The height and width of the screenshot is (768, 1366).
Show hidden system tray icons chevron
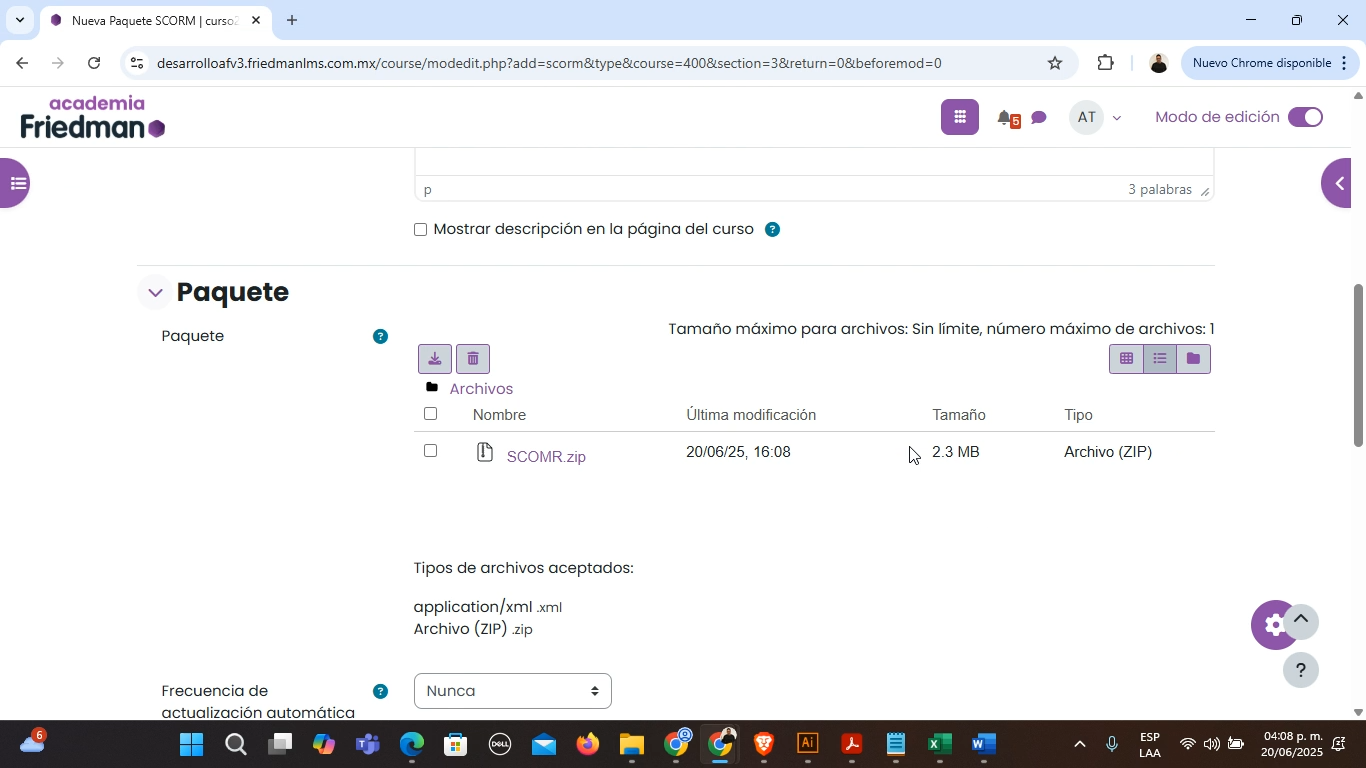click(x=1079, y=745)
